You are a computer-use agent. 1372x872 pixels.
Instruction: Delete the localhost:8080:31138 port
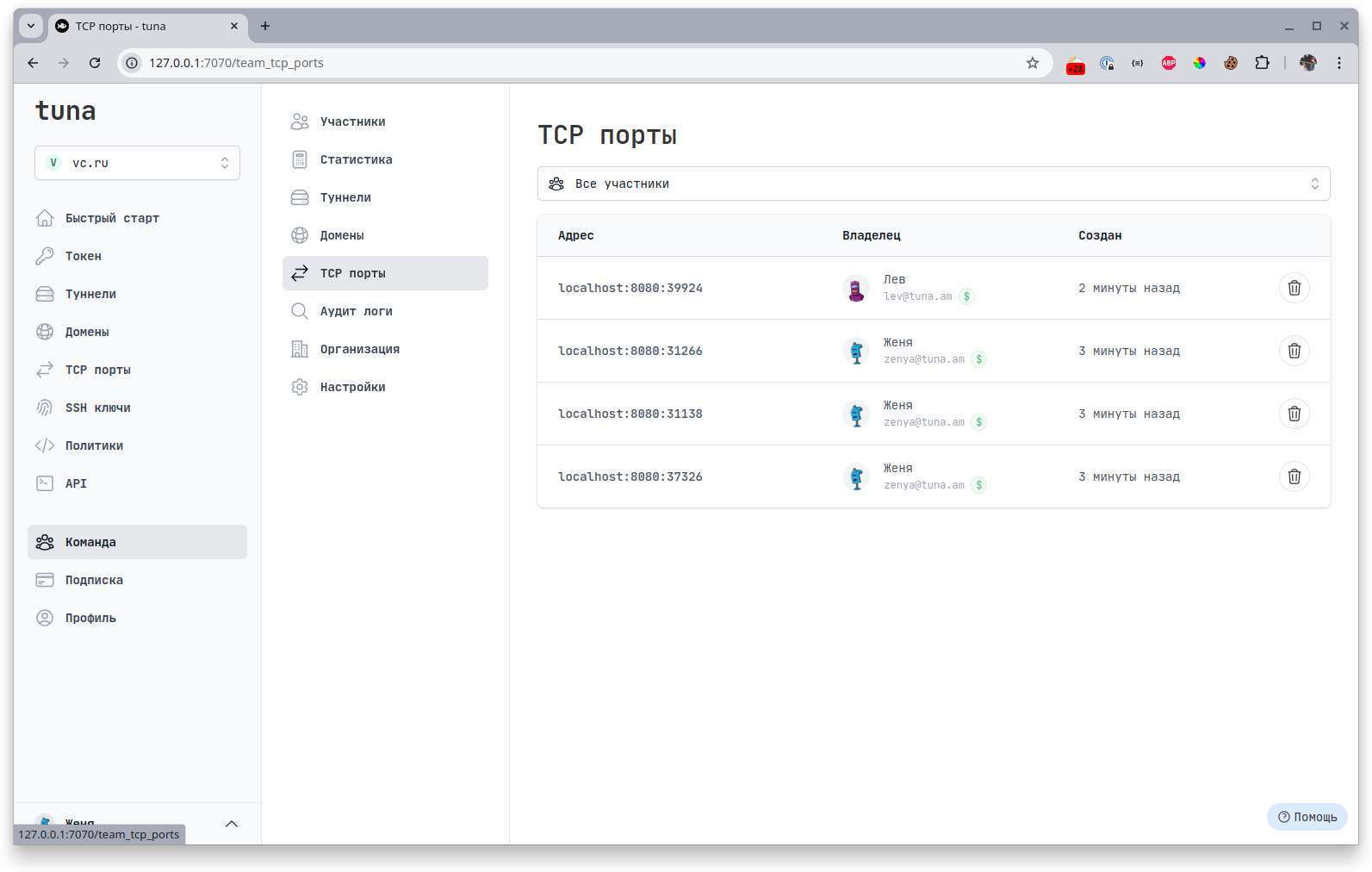pyautogui.click(x=1294, y=414)
